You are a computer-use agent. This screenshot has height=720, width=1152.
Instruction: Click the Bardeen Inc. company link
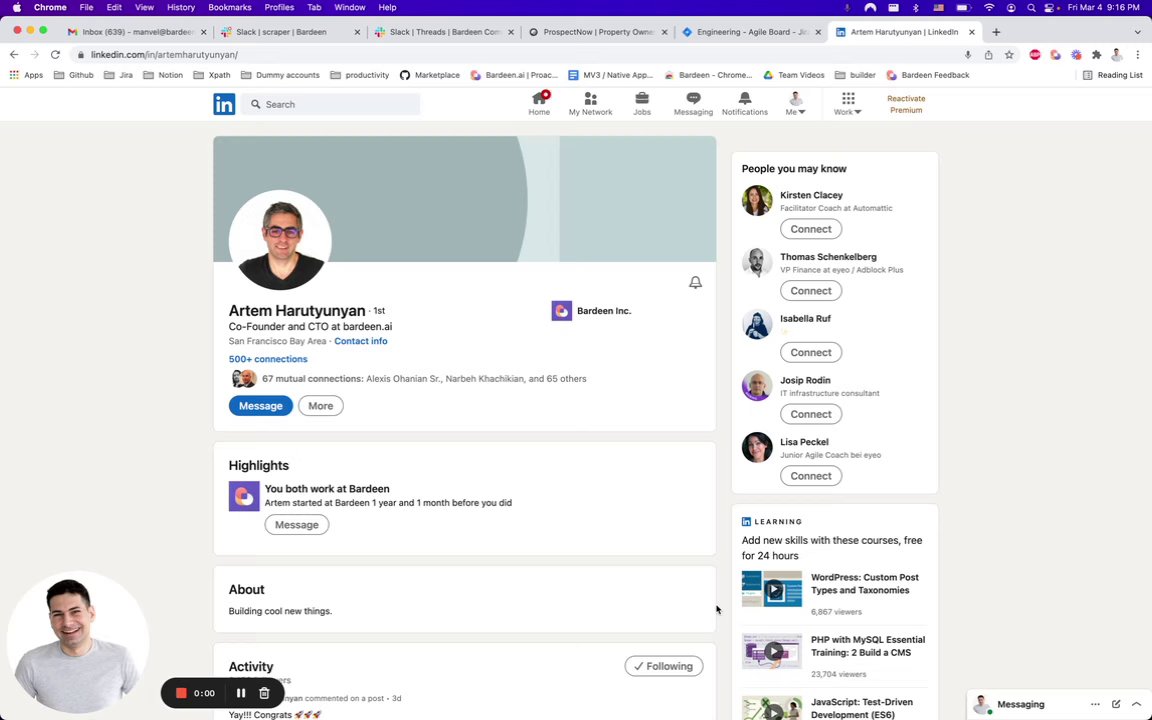591,311
